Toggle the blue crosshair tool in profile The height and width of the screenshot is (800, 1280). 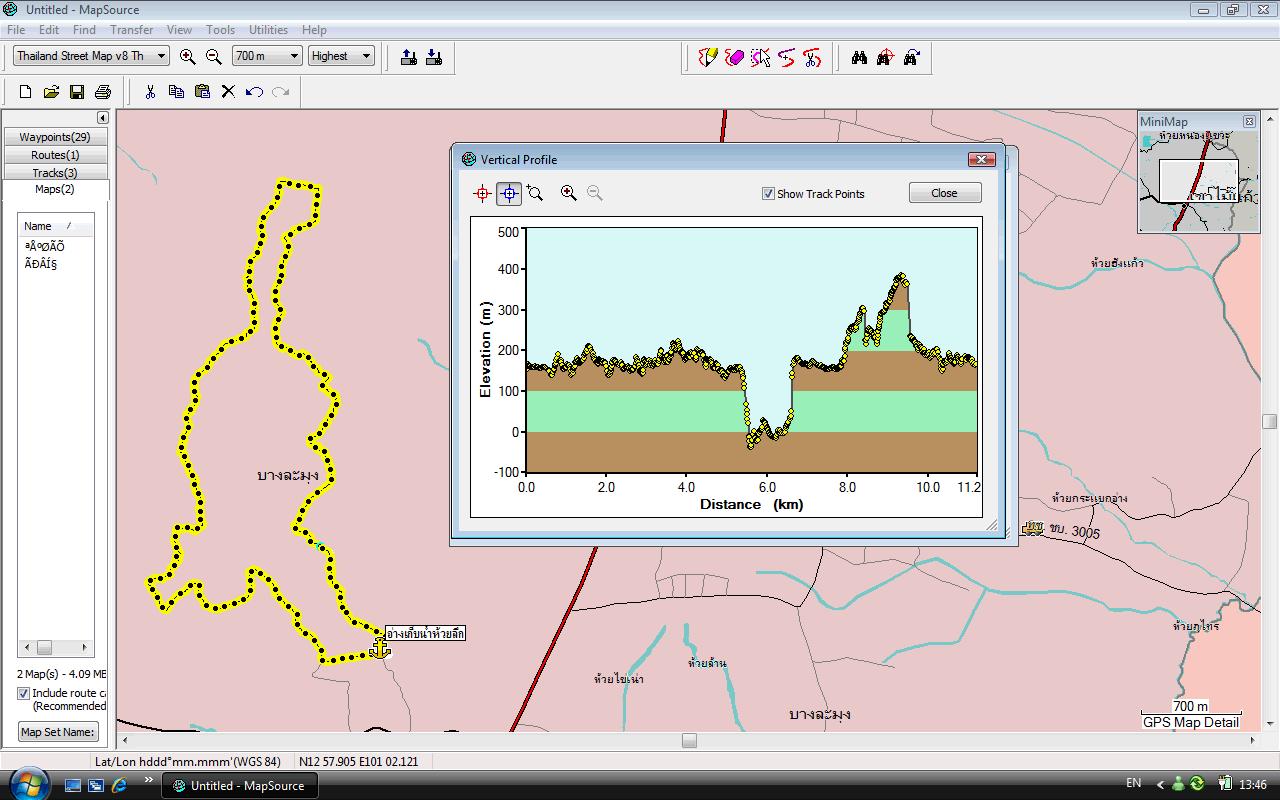(509, 193)
